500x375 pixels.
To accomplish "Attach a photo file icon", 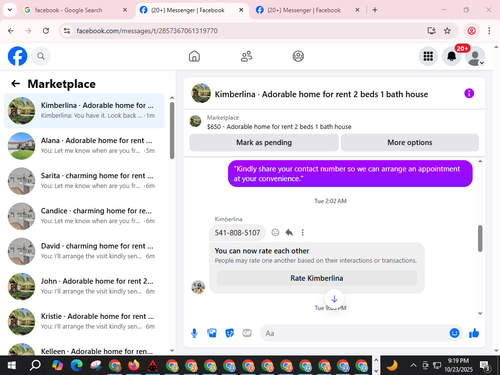I will point(212,333).
